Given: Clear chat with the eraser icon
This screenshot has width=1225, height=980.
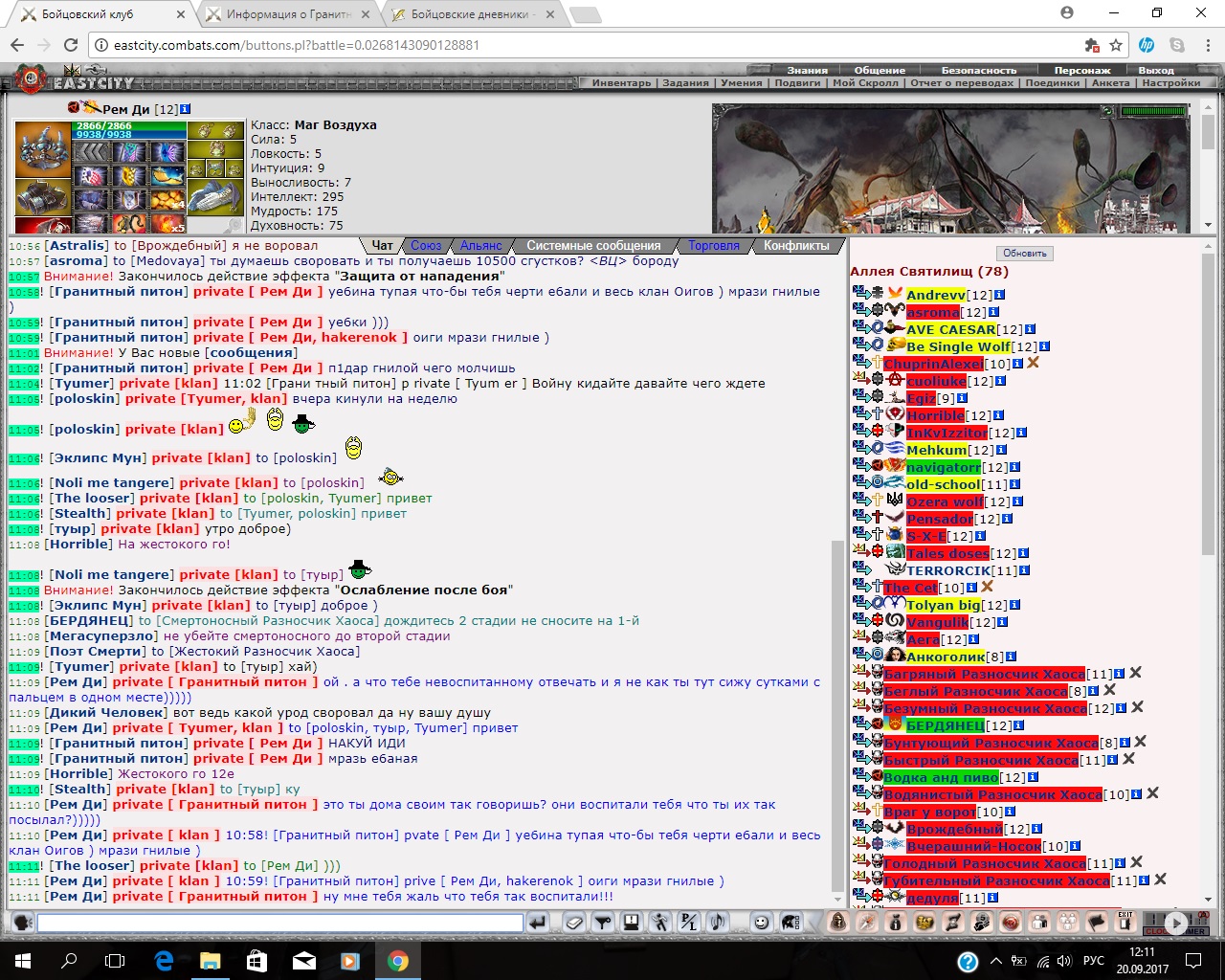Looking at the screenshot, I should 573,924.
